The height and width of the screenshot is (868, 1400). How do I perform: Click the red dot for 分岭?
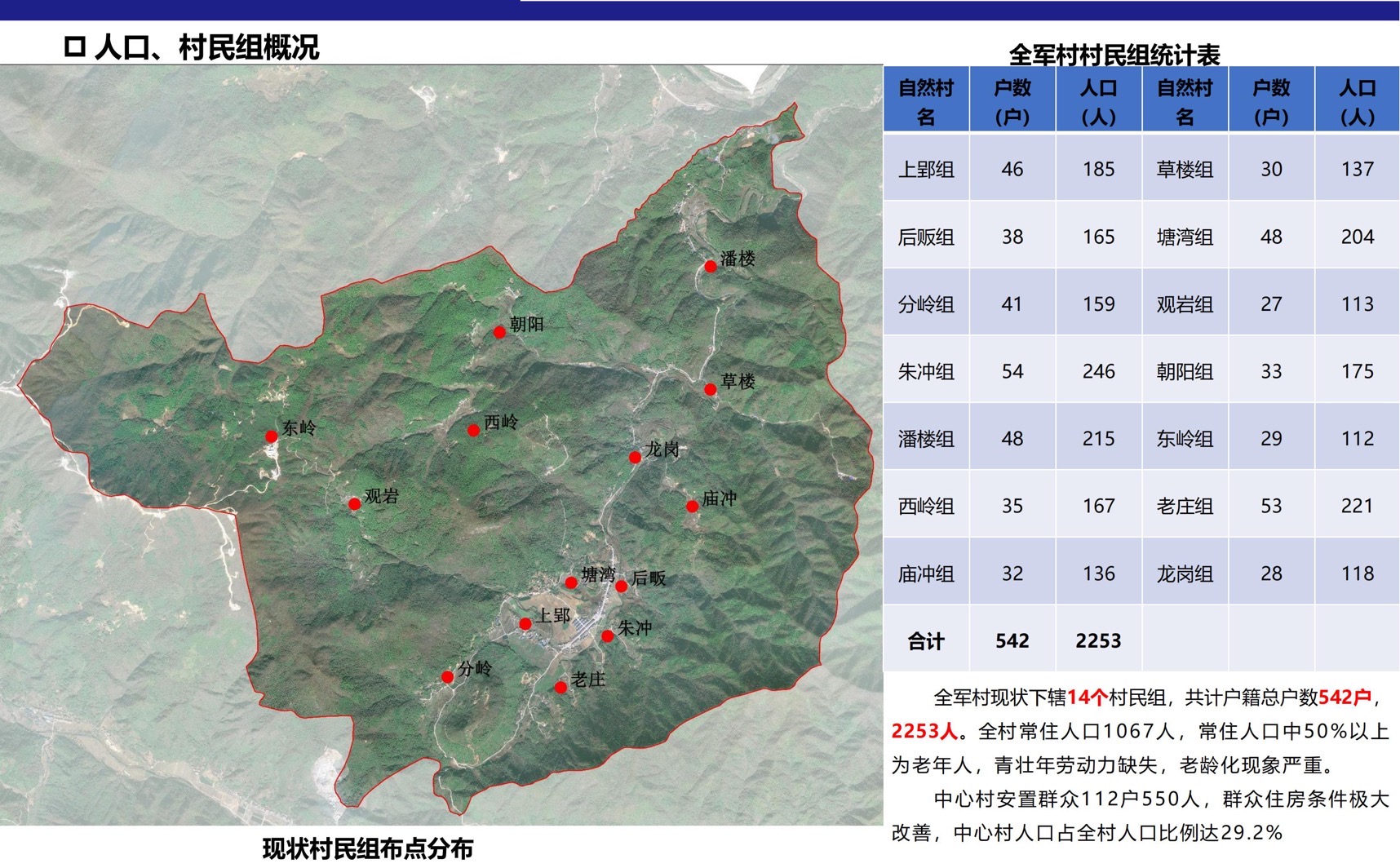(447, 677)
